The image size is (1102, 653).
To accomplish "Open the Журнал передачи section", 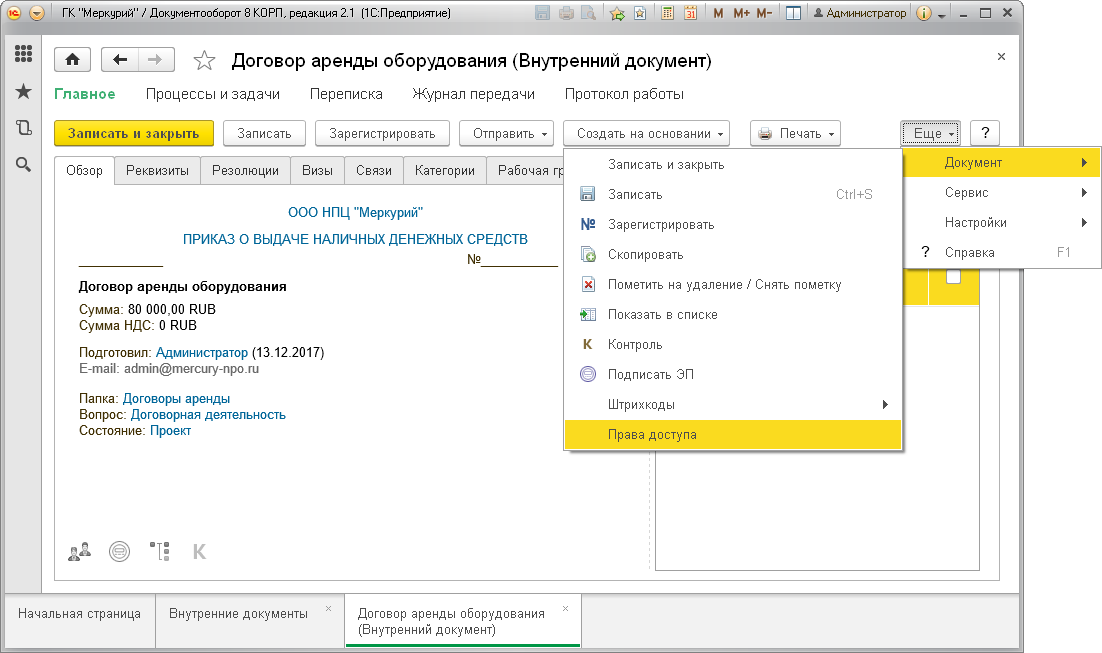I will [x=474, y=94].
